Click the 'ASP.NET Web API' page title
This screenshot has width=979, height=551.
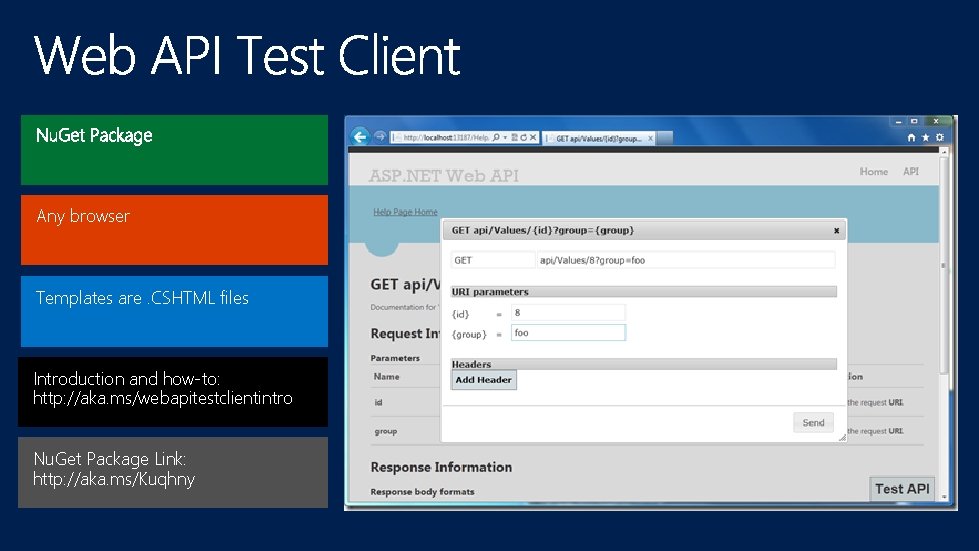pyautogui.click(x=443, y=176)
